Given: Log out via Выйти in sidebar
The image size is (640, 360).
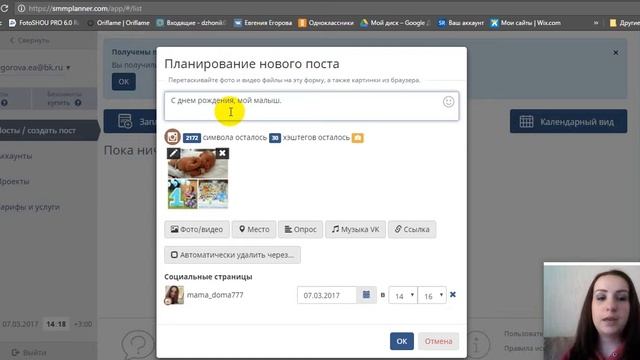Looking at the screenshot, I should pos(29,352).
